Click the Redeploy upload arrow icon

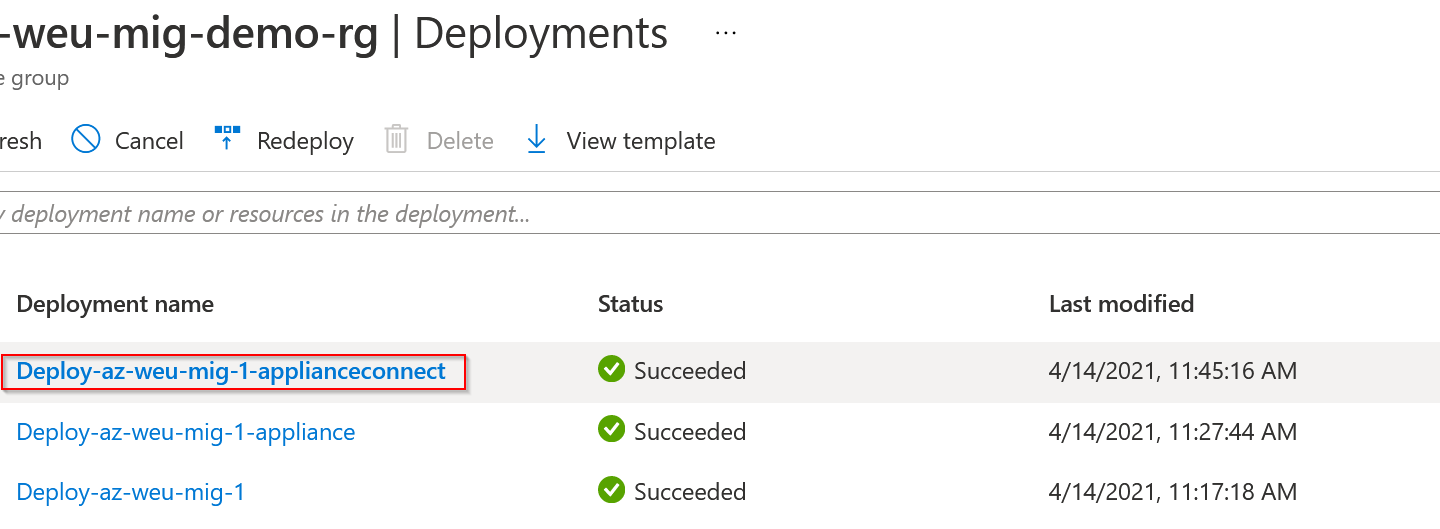pyautogui.click(x=228, y=139)
